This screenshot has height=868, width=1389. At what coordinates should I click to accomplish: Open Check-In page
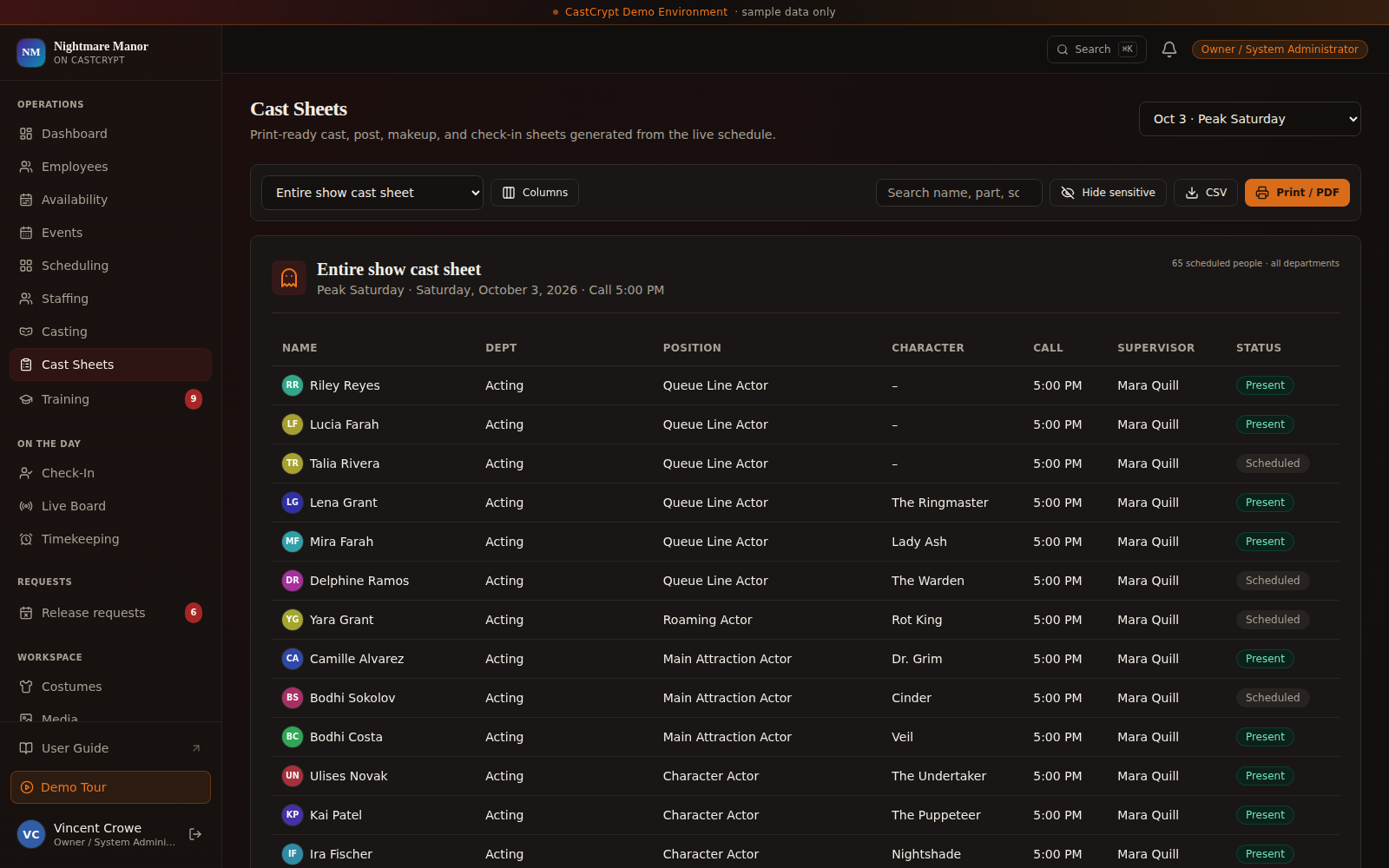pyautogui.click(x=110, y=473)
